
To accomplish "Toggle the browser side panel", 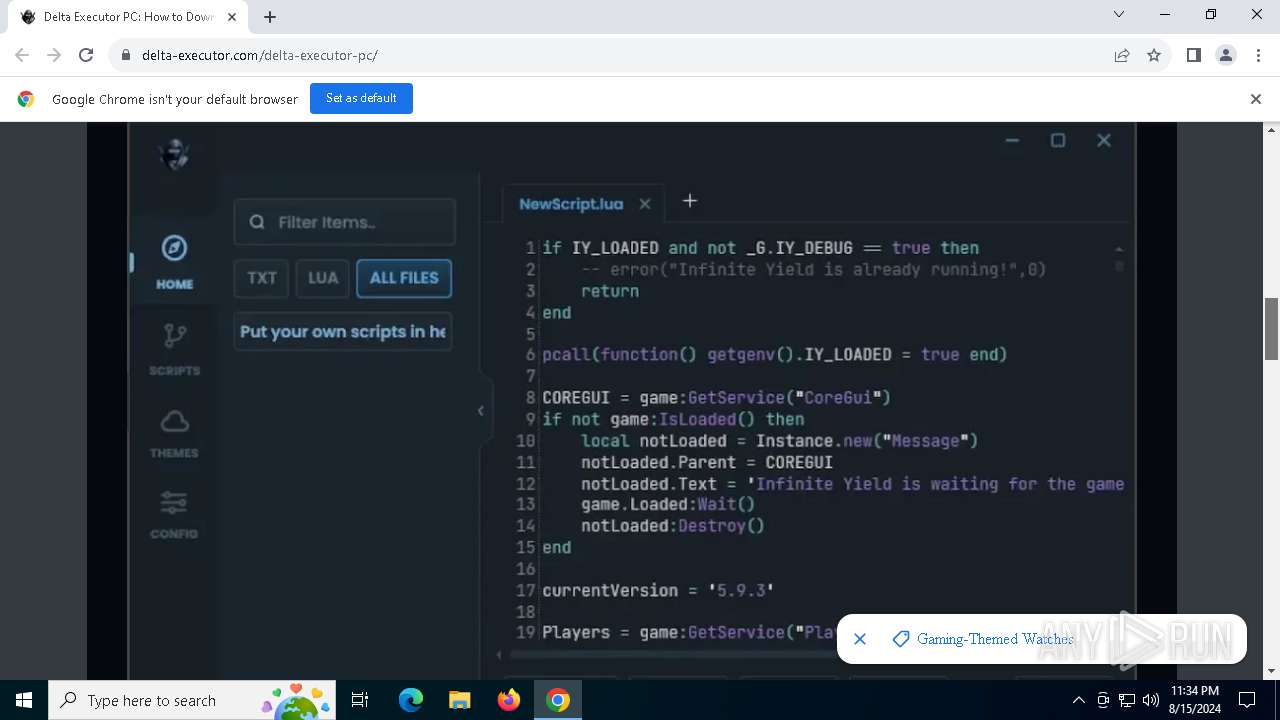I will pyautogui.click(x=1194, y=56).
